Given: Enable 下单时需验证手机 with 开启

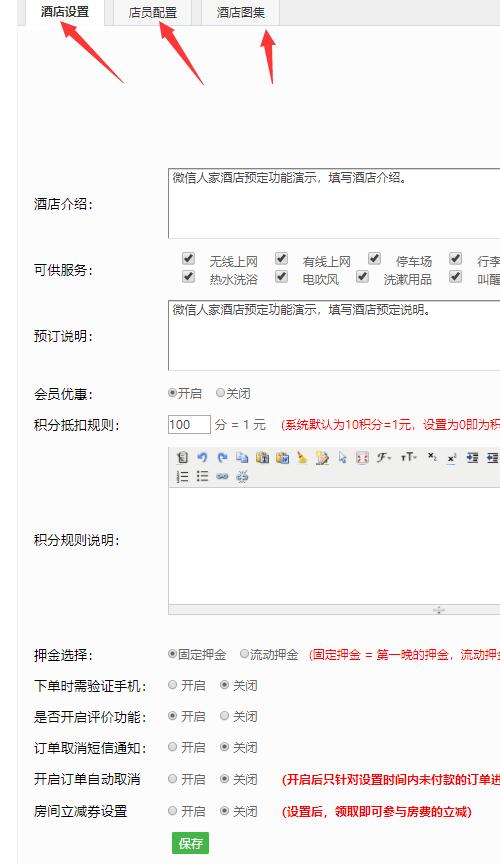Looking at the screenshot, I should [x=173, y=685].
